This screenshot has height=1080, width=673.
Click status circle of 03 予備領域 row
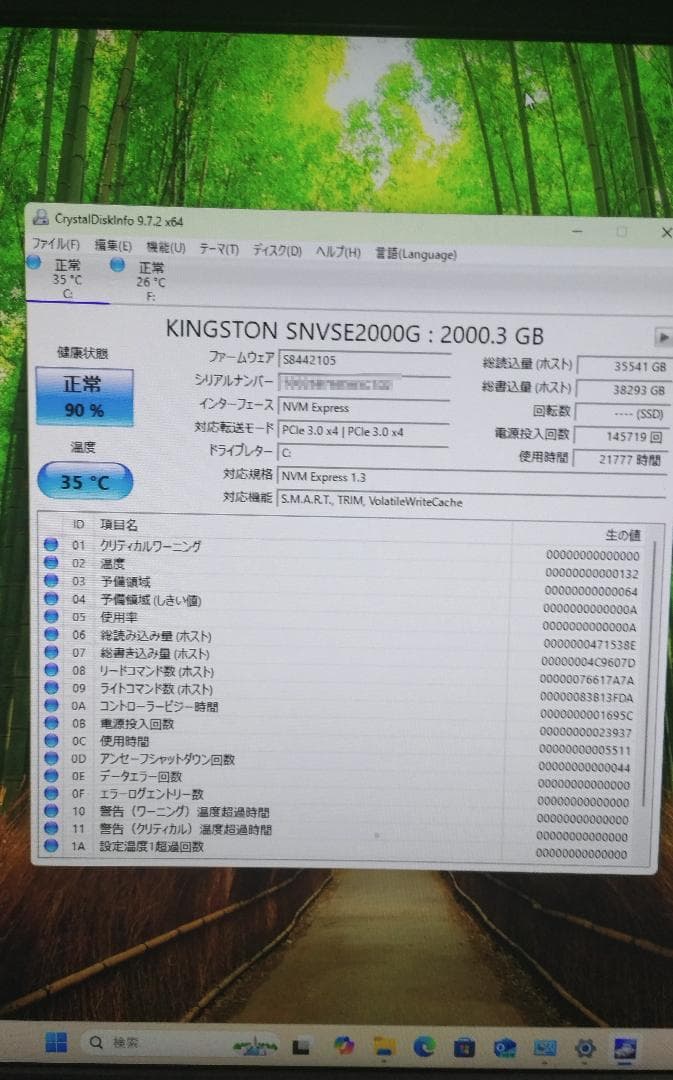point(50,580)
